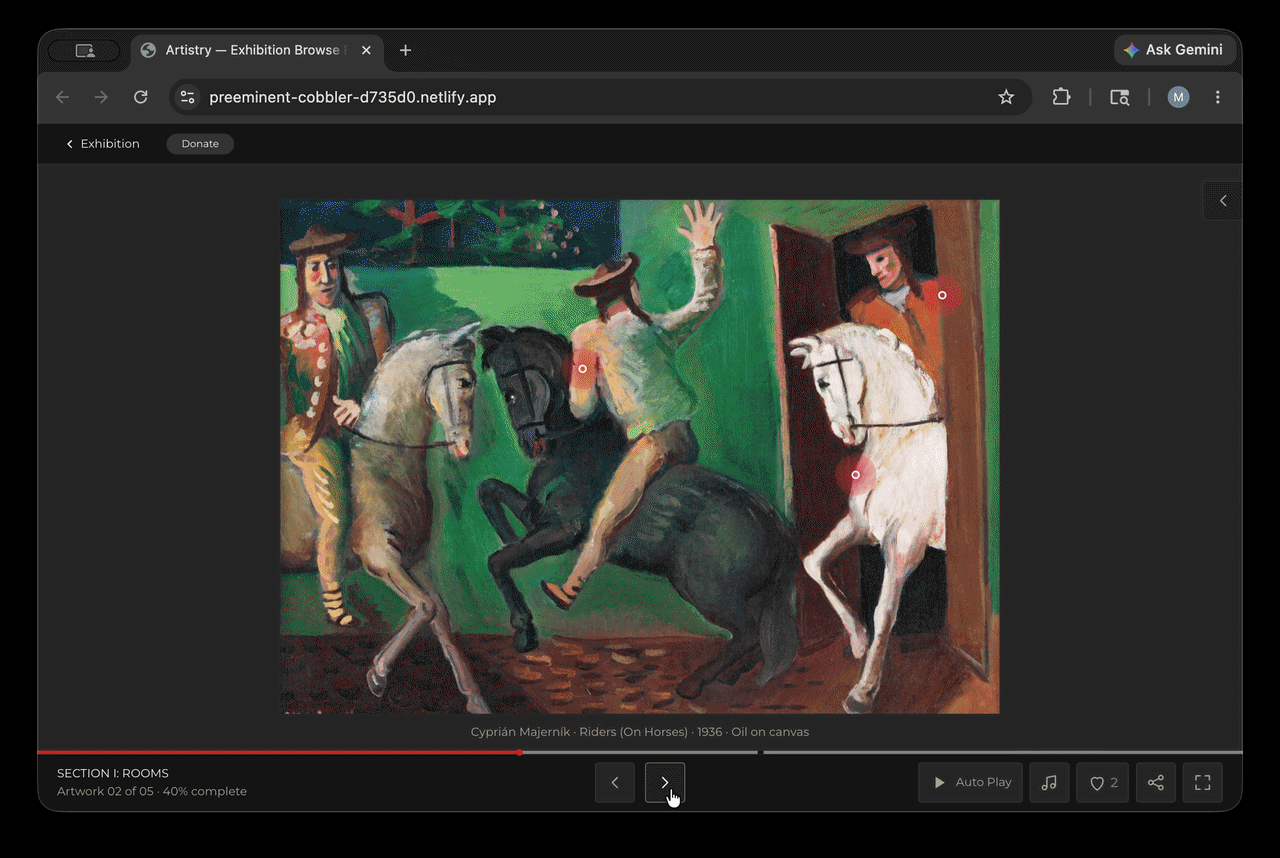
Task: Open the share options
Action: click(1155, 782)
